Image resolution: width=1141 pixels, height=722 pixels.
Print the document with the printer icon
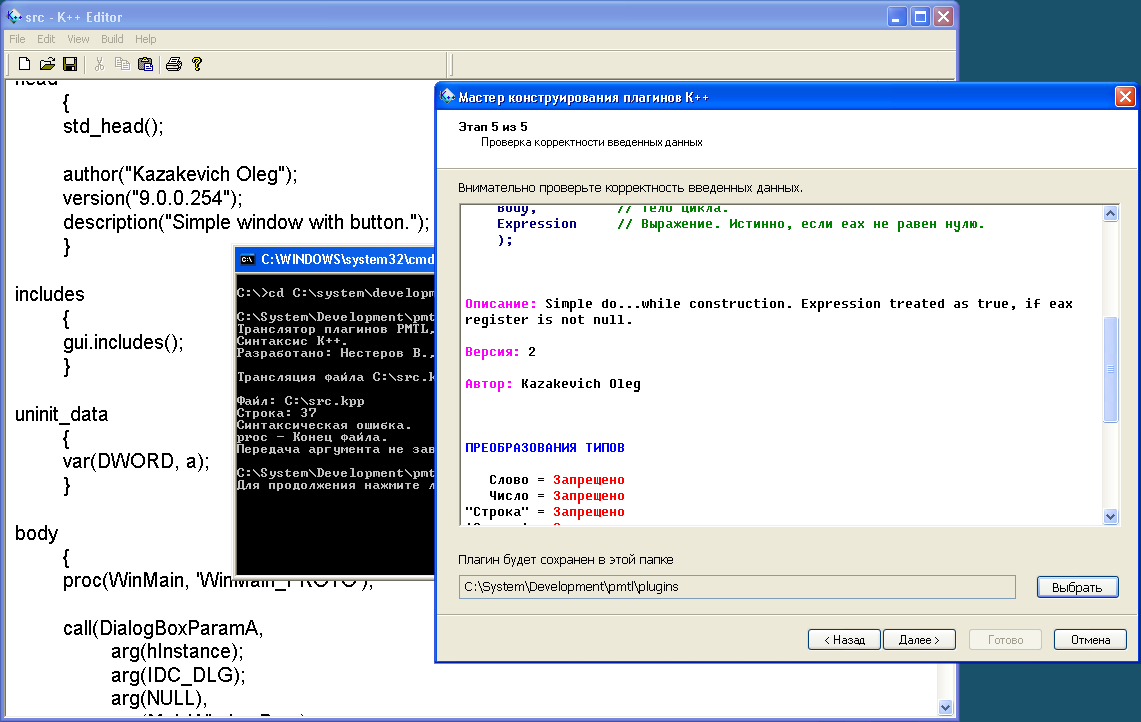click(174, 64)
